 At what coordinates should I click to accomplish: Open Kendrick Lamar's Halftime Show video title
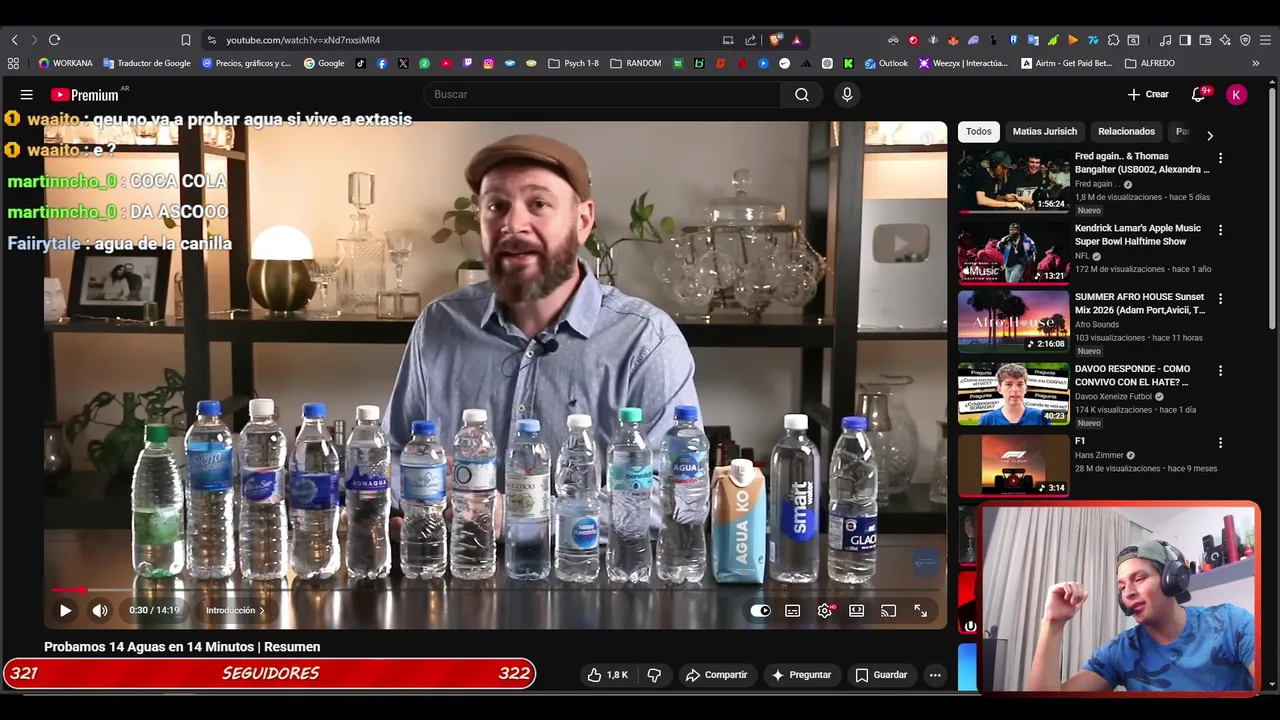click(1138, 234)
